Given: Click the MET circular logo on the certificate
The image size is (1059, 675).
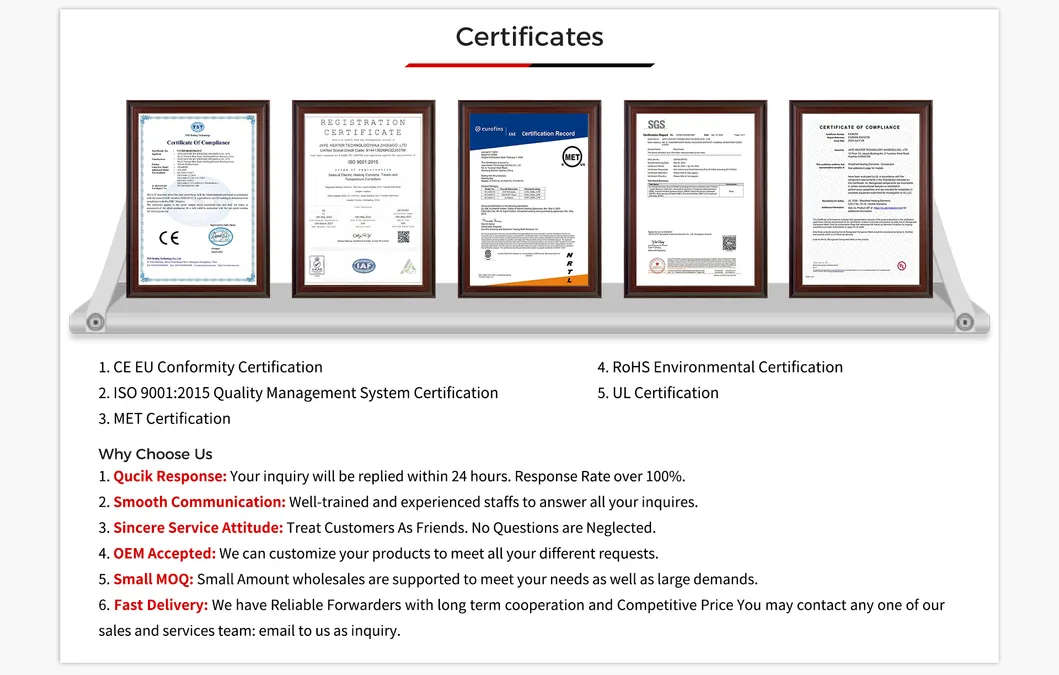Looking at the screenshot, I should 572,158.
